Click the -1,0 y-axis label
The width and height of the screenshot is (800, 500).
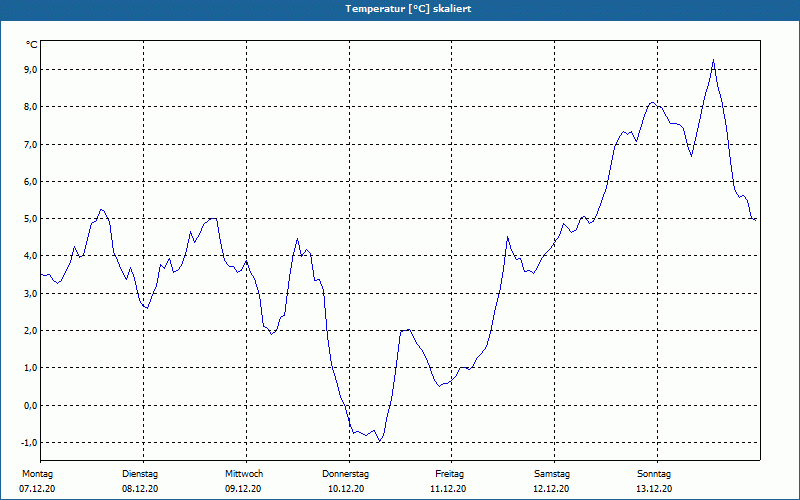(27, 442)
